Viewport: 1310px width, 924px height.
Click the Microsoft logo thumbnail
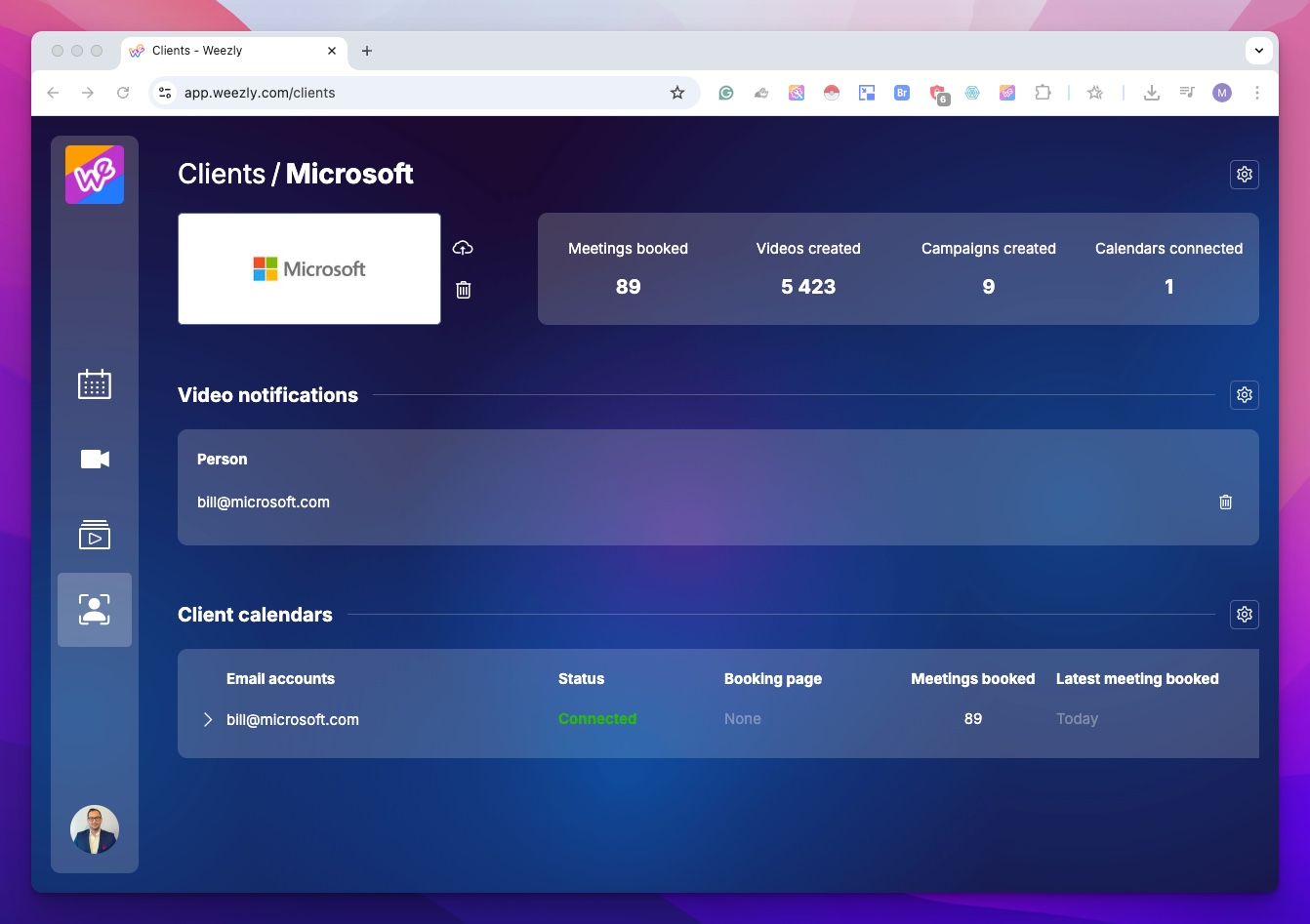tap(309, 268)
